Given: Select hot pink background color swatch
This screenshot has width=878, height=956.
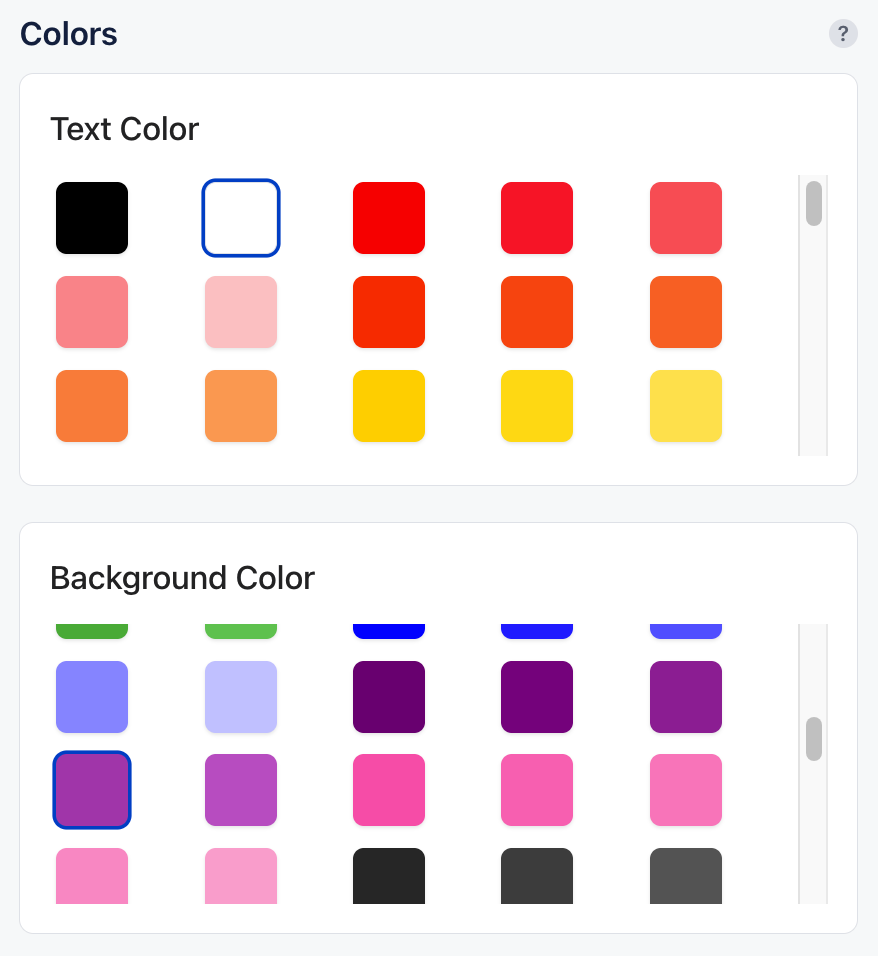Looking at the screenshot, I should click(389, 791).
